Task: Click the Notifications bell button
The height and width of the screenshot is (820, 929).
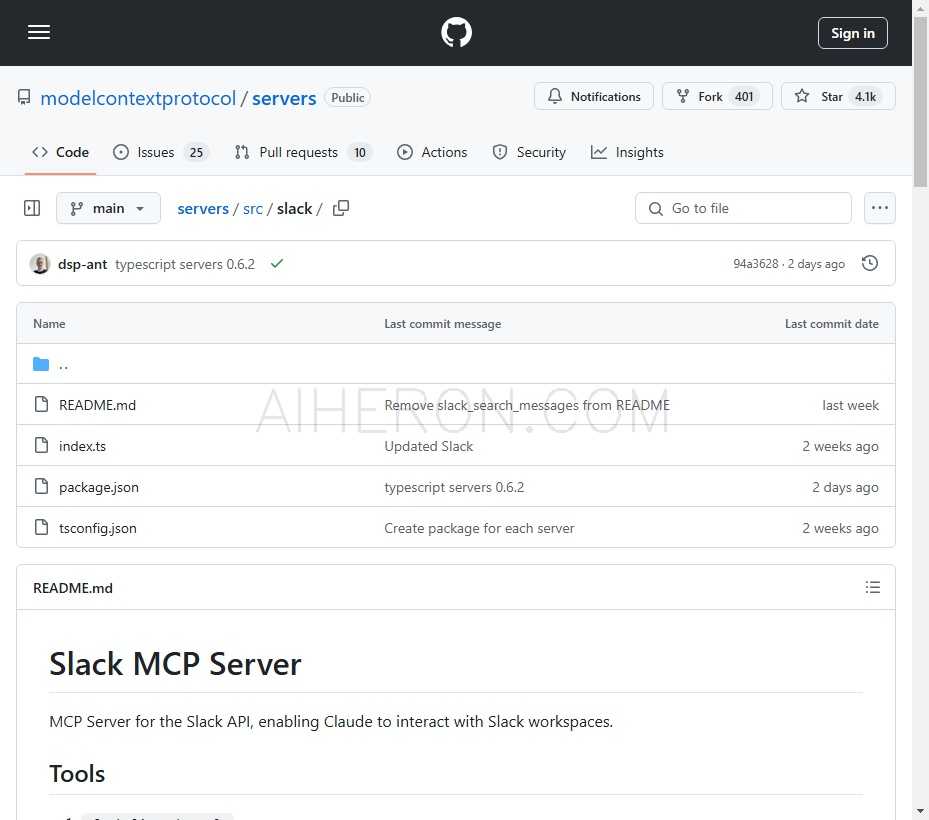Action: pyautogui.click(x=594, y=96)
